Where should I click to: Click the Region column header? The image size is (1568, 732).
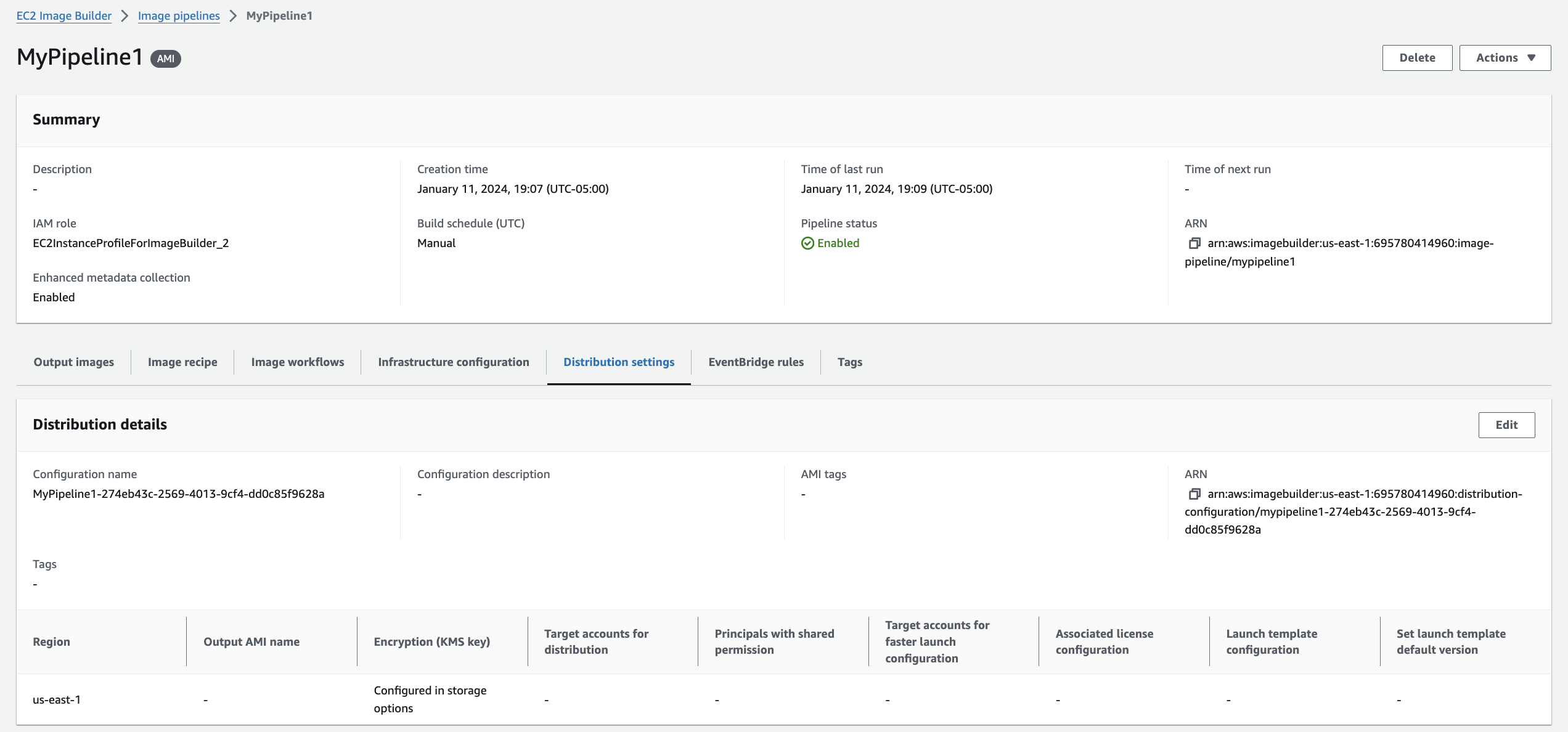(x=52, y=642)
